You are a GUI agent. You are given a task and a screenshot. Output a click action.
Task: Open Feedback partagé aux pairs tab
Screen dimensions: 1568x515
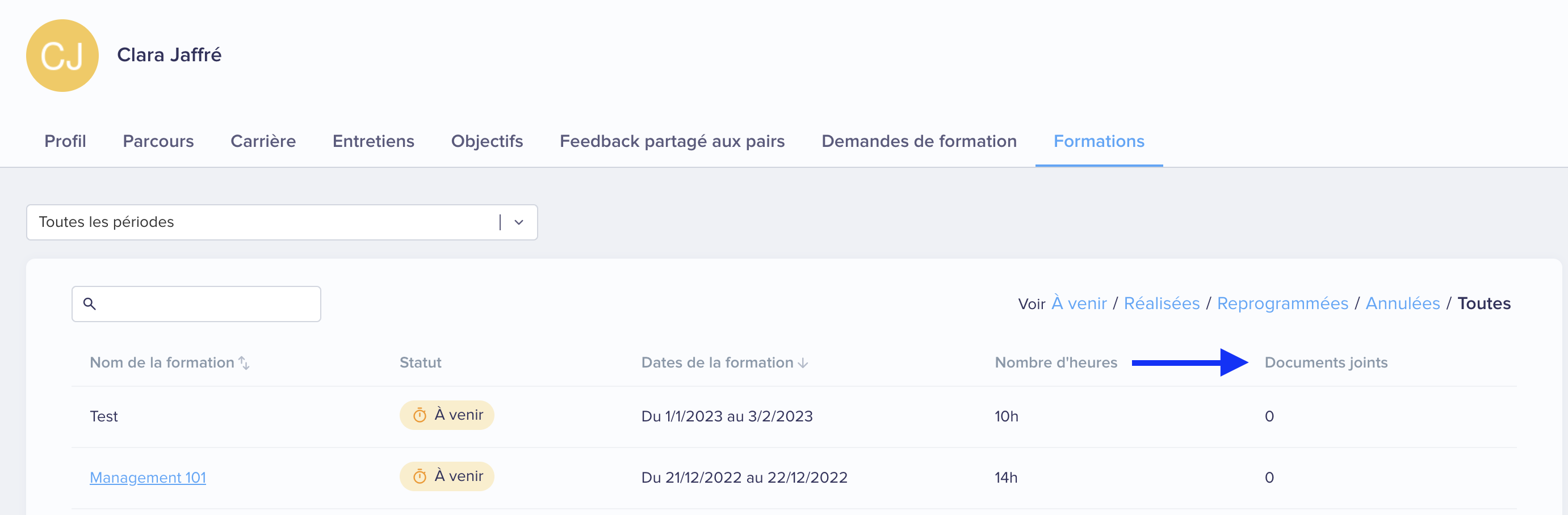click(x=672, y=141)
